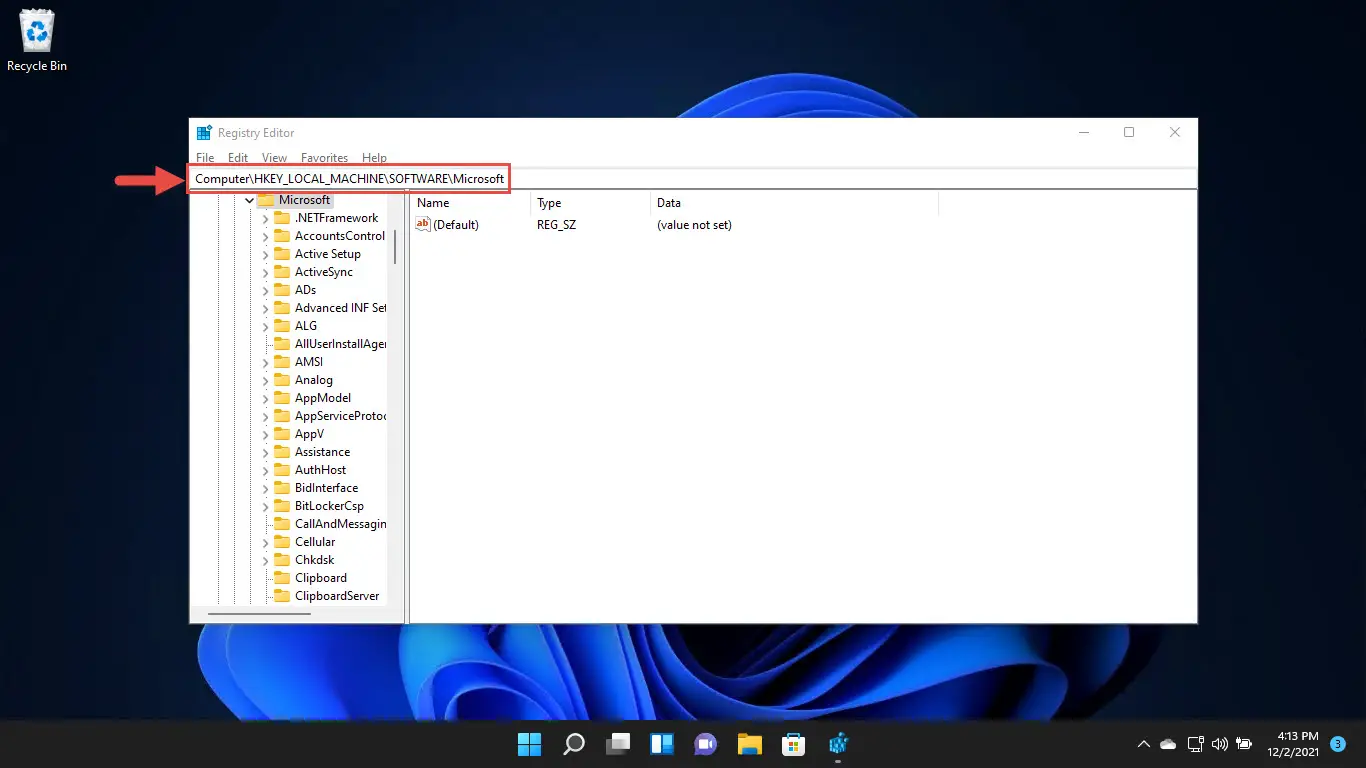The image size is (1366, 768).
Task: Click the Windows Start button
Action: pos(529,744)
